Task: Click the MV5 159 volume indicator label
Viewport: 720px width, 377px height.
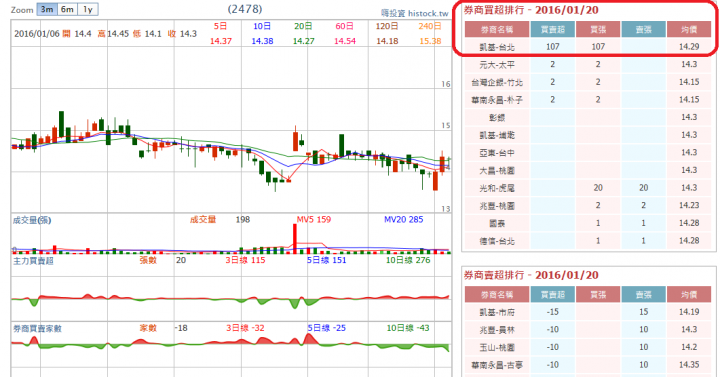Action: [x=314, y=219]
